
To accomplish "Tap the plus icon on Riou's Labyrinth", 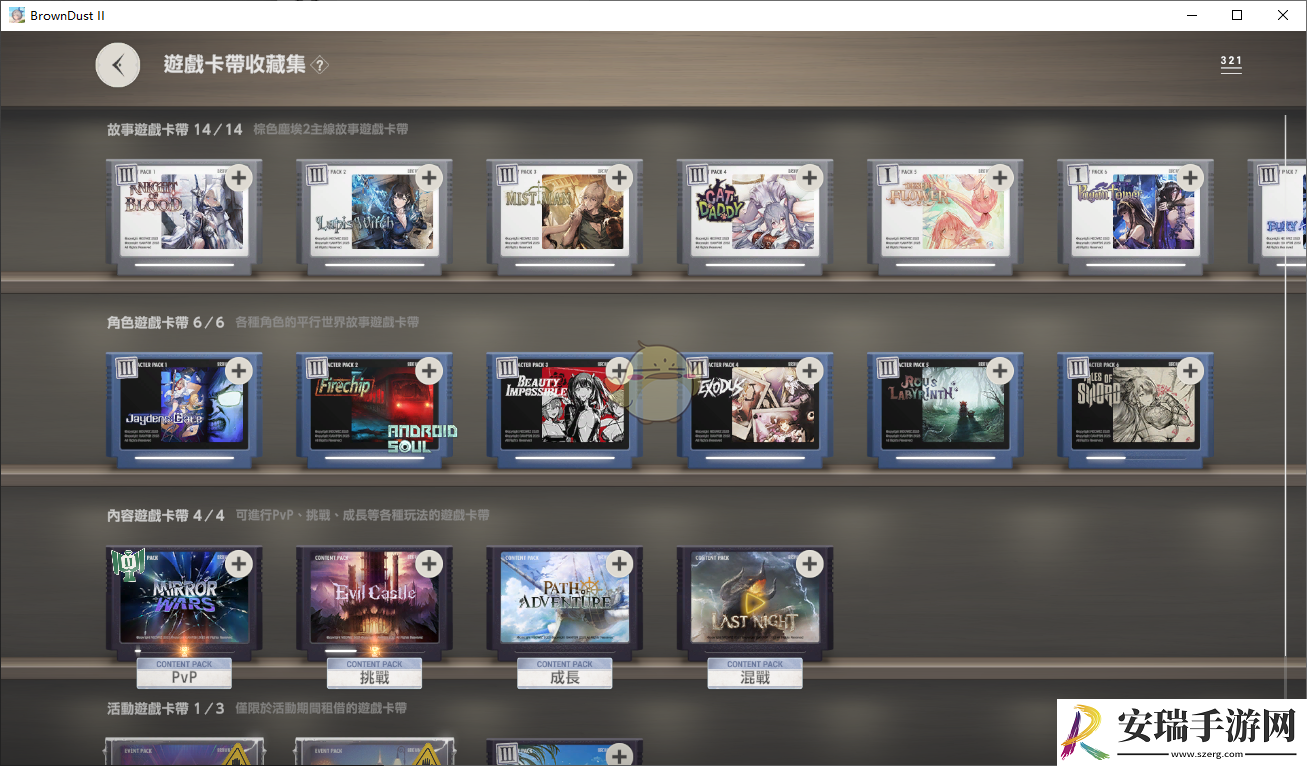I will click(x=1000, y=371).
